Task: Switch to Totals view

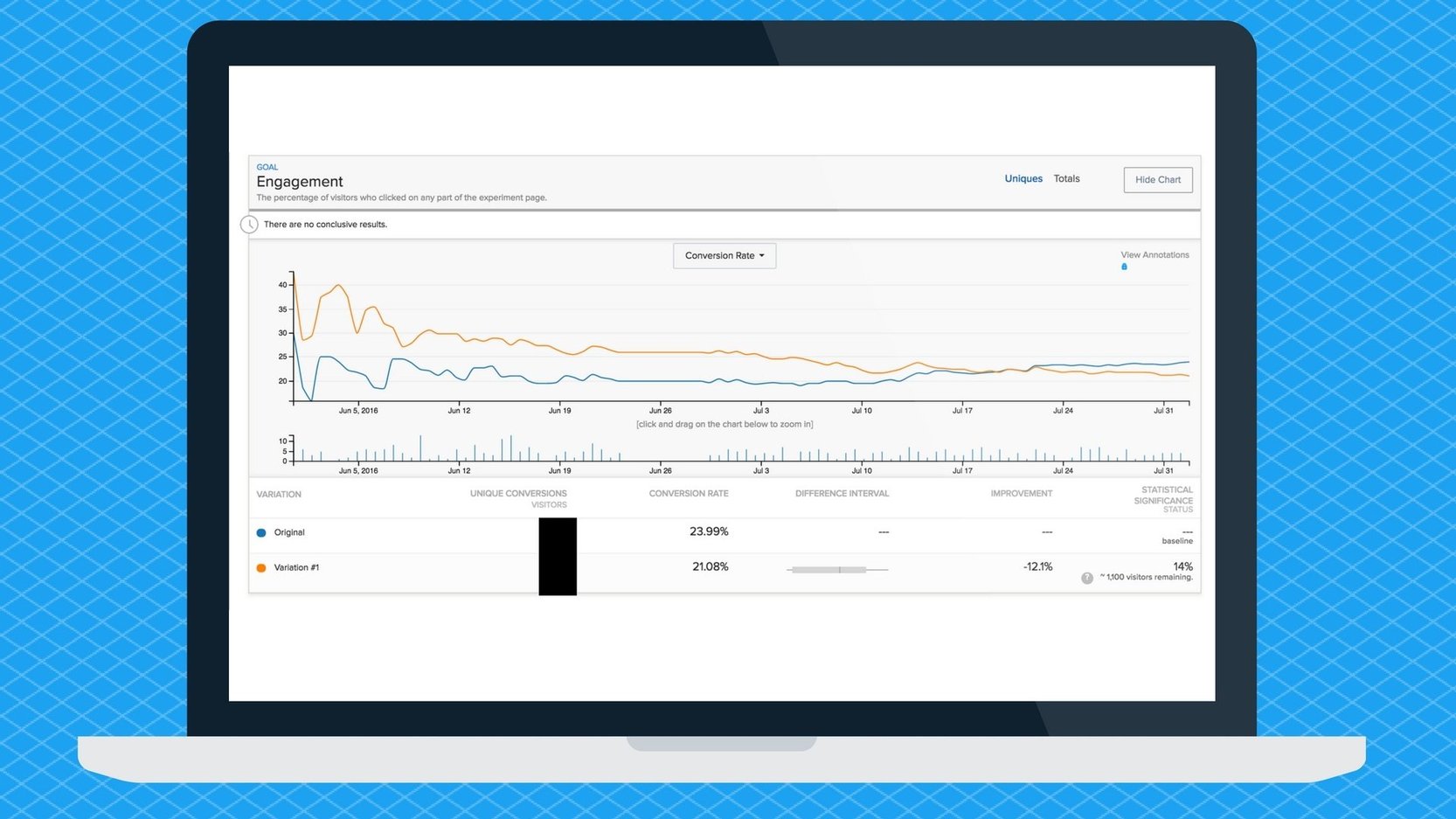Action: pyautogui.click(x=1066, y=178)
